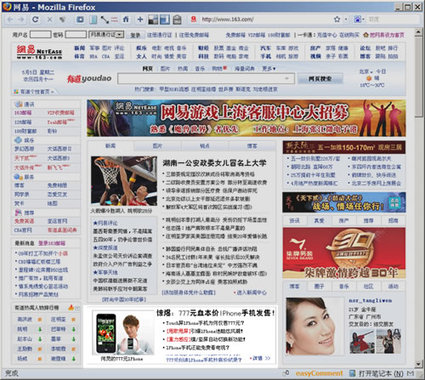Click the Forward arrow in Firefox toolbar
Image resolution: width=425 pixels, height=380 pixels.
21,20
